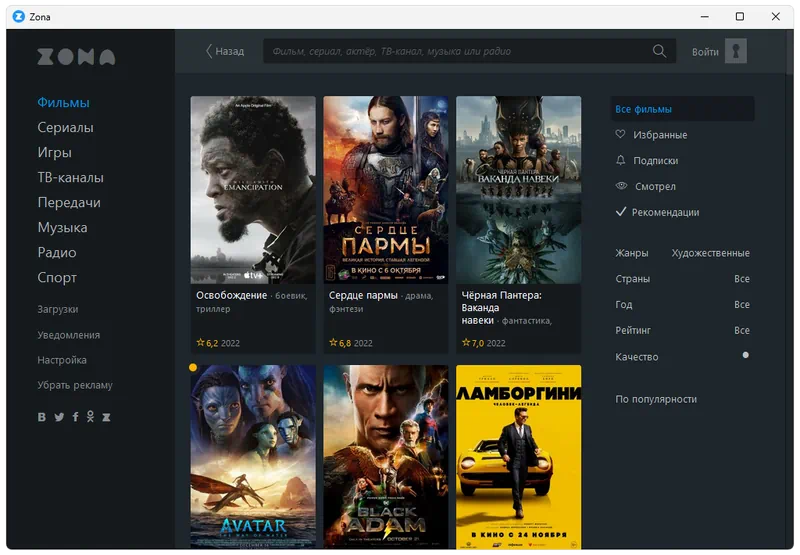The height and width of the screenshot is (555, 800).
Task: Open Загрузки downloads page
Action: [58, 309]
